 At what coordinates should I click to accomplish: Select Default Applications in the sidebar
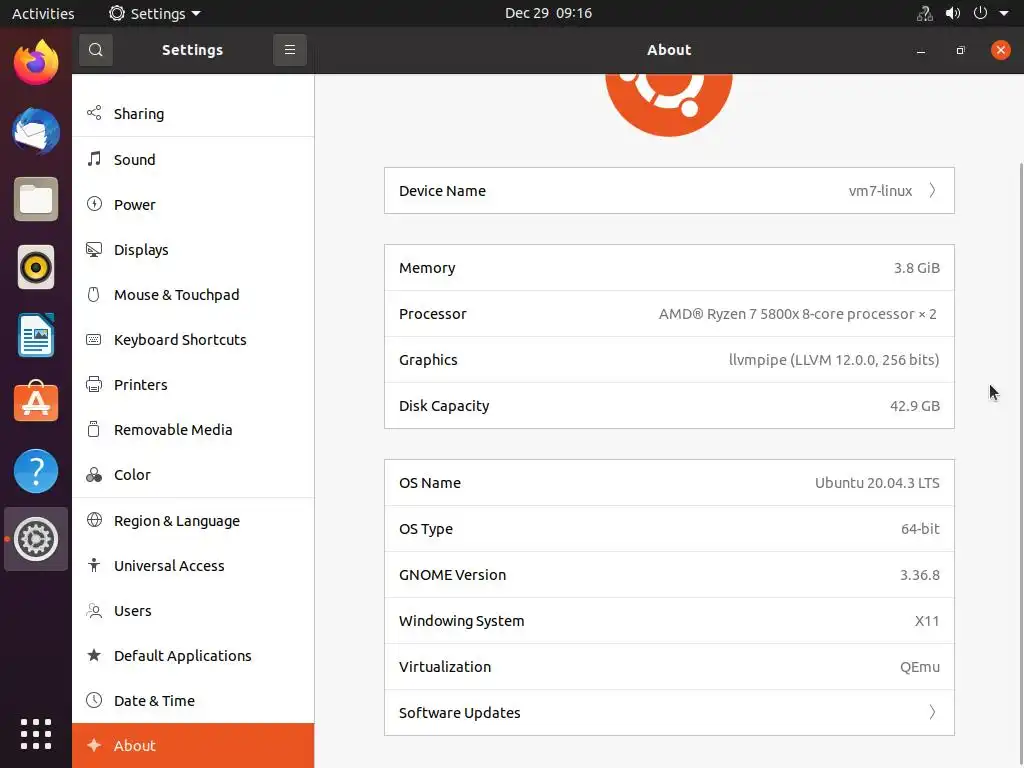point(193,656)
